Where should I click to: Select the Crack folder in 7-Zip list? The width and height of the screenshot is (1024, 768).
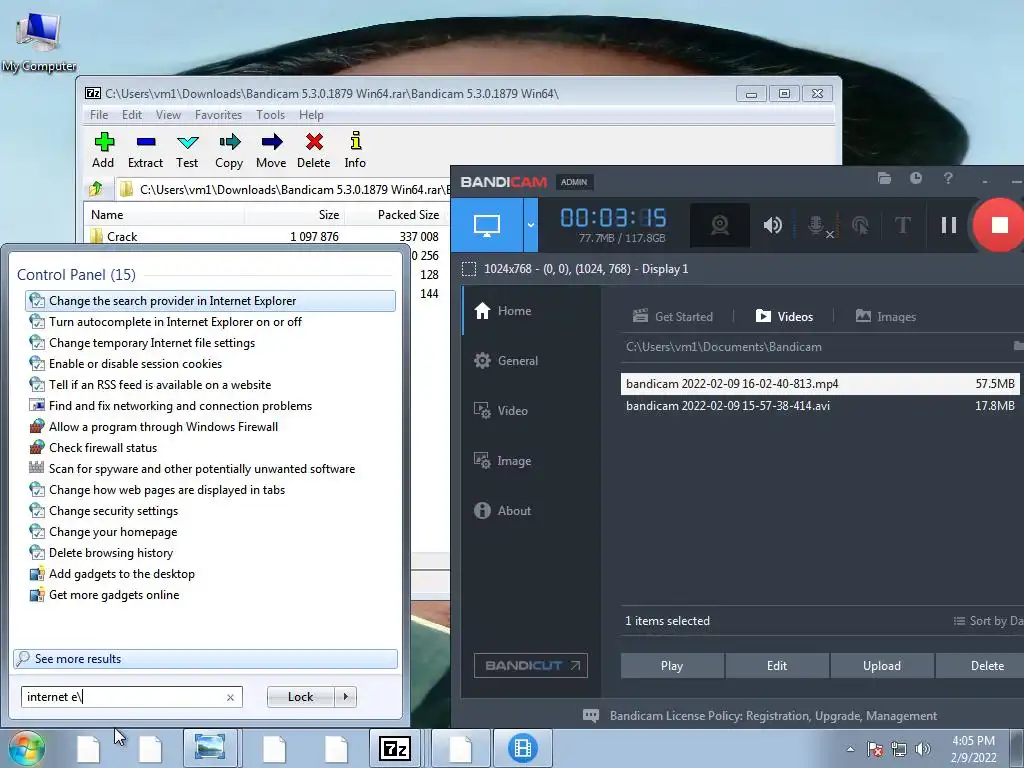(x=121, y=236)
